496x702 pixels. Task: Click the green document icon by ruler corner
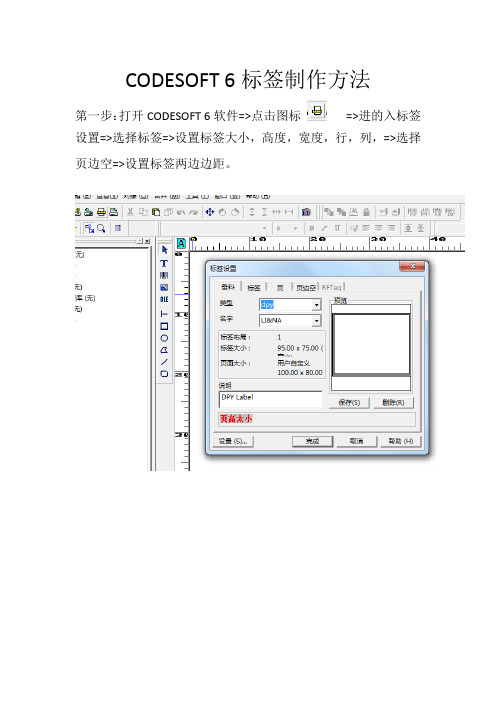click(181, 243)
